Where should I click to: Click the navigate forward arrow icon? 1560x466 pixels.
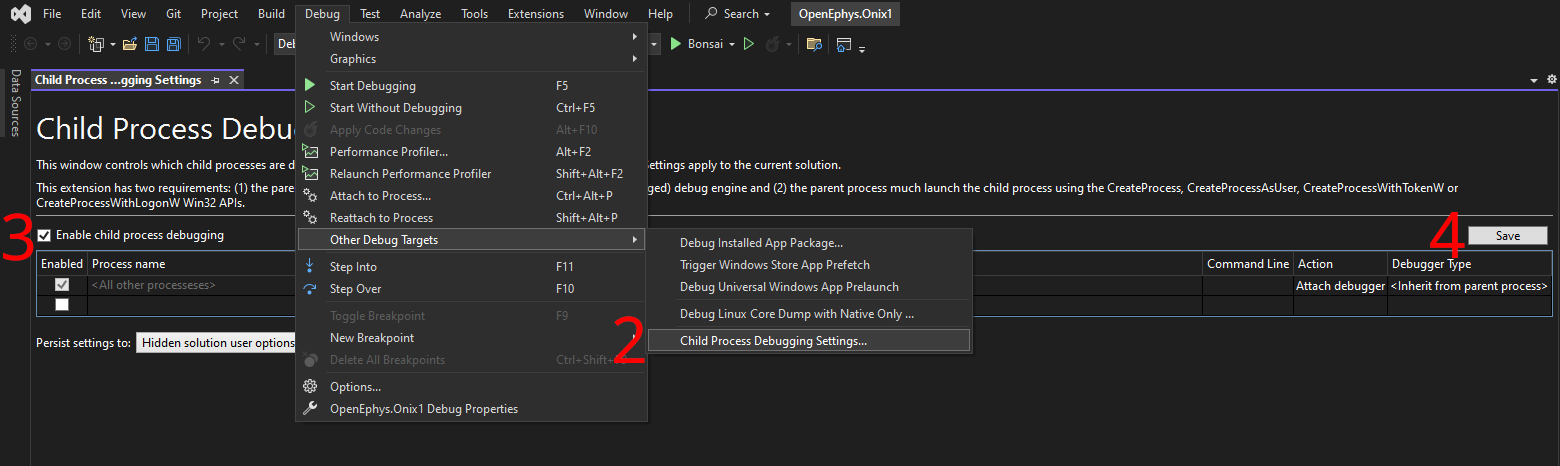point(64,44)
